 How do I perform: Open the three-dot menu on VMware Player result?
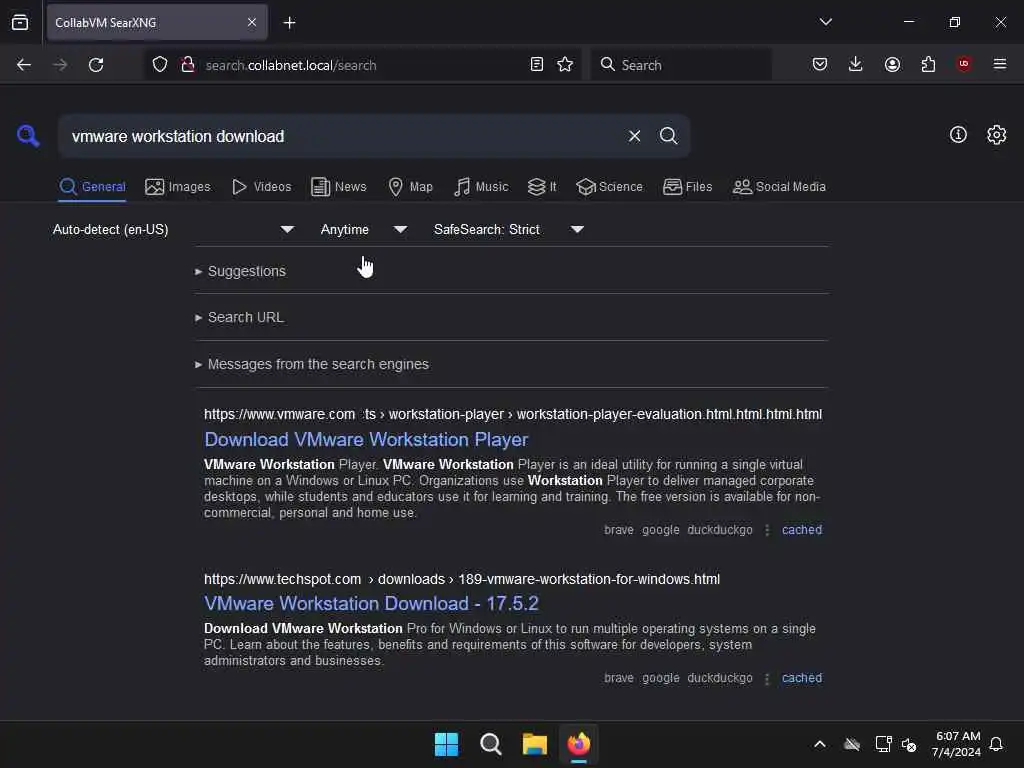click(767, 530)
